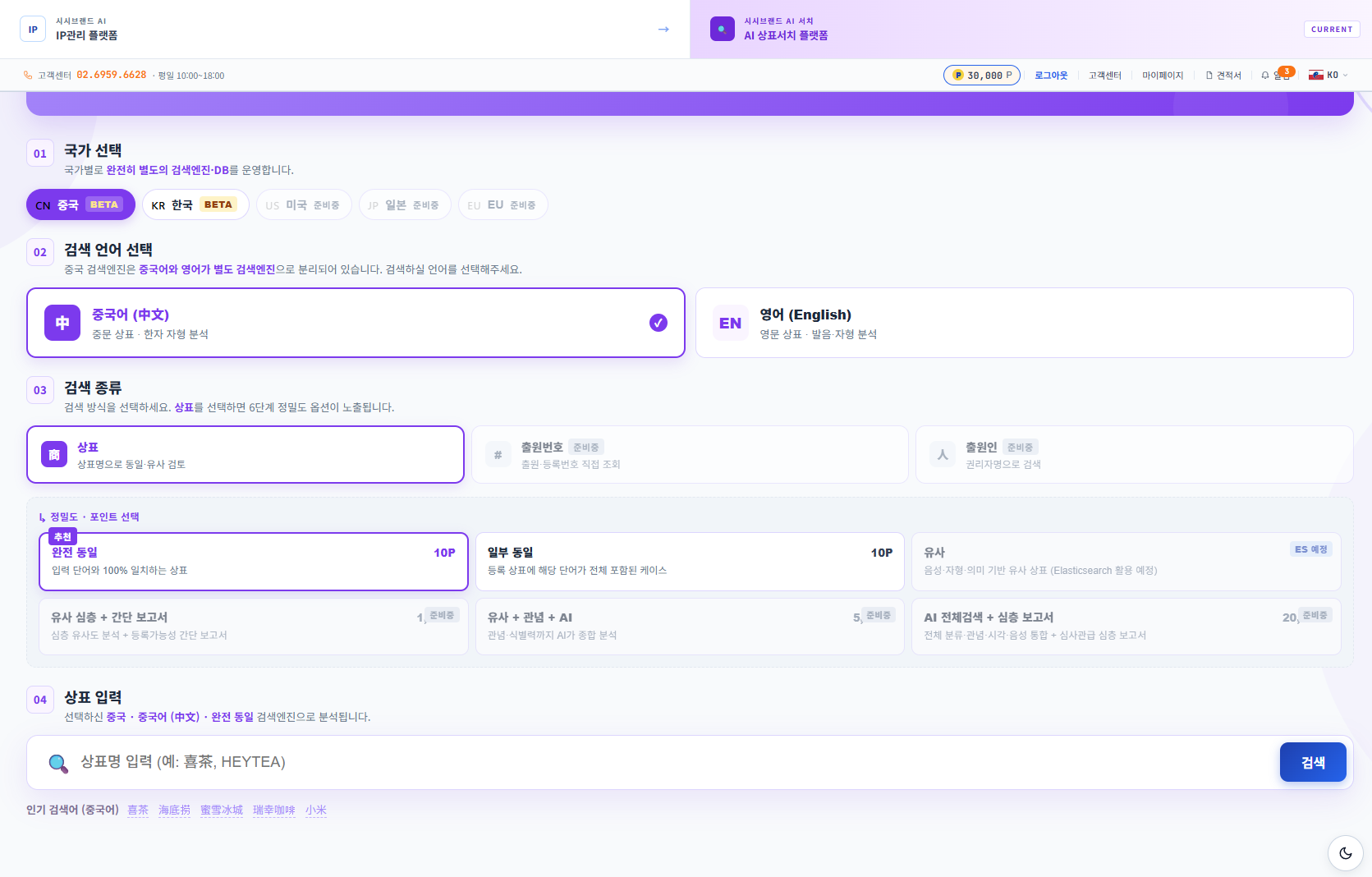Screen dimensions: 1372x877
Task: Click the magnifier icon in search box
Action: (x=58, y=764)
